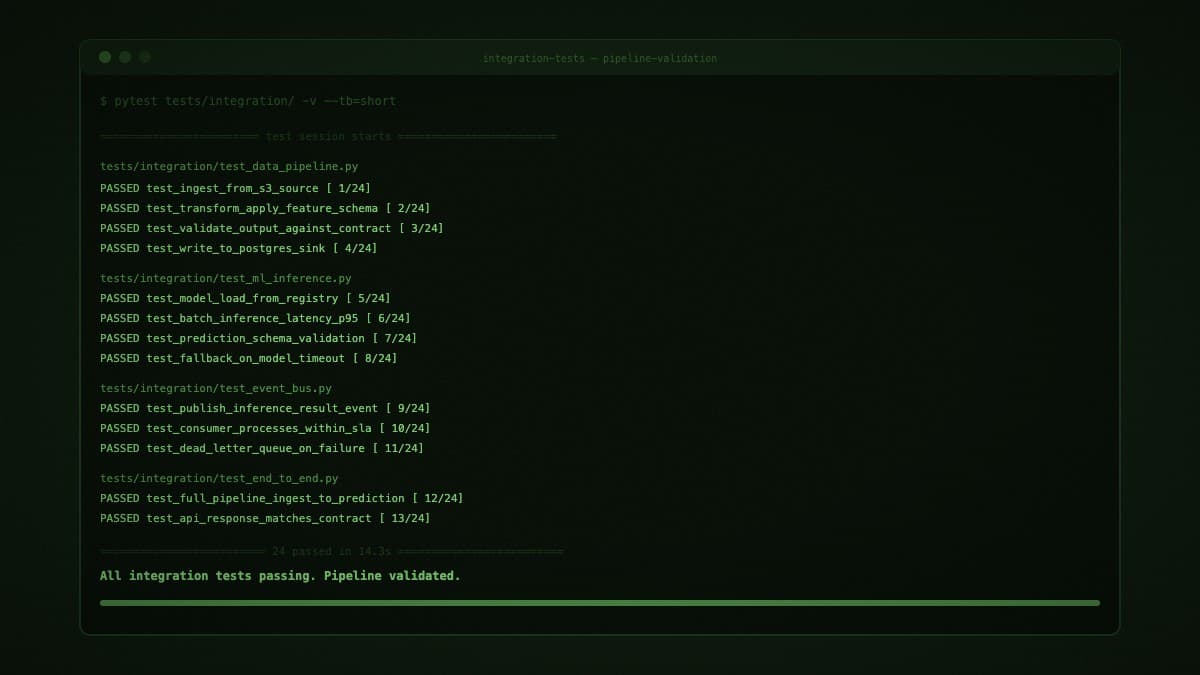Select the test_fallback_on_model_timeout result line
Screen dimensions: 1200x675
click(x=250, y=358)
